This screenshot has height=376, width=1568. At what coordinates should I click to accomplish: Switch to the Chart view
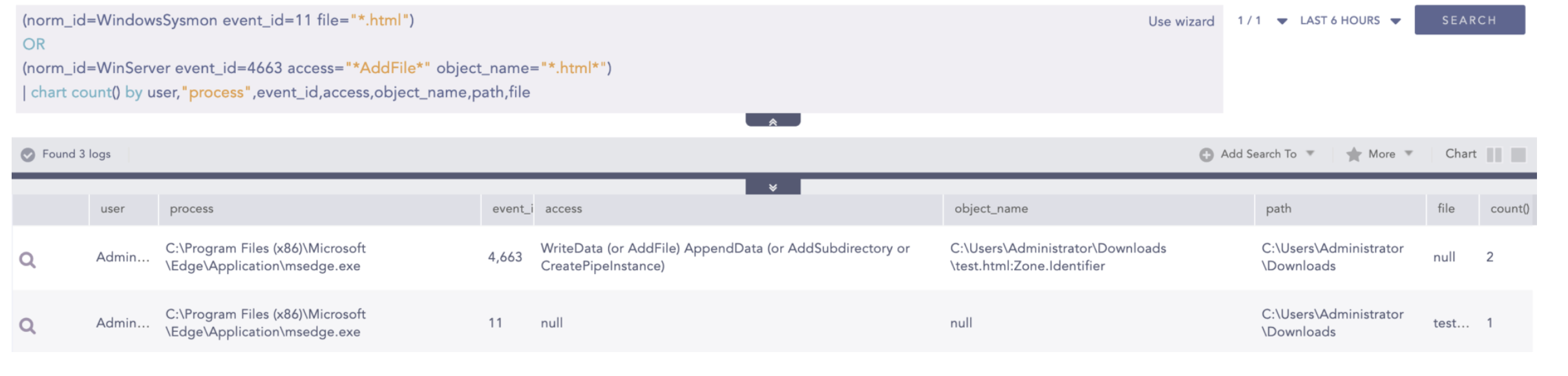1461,154
